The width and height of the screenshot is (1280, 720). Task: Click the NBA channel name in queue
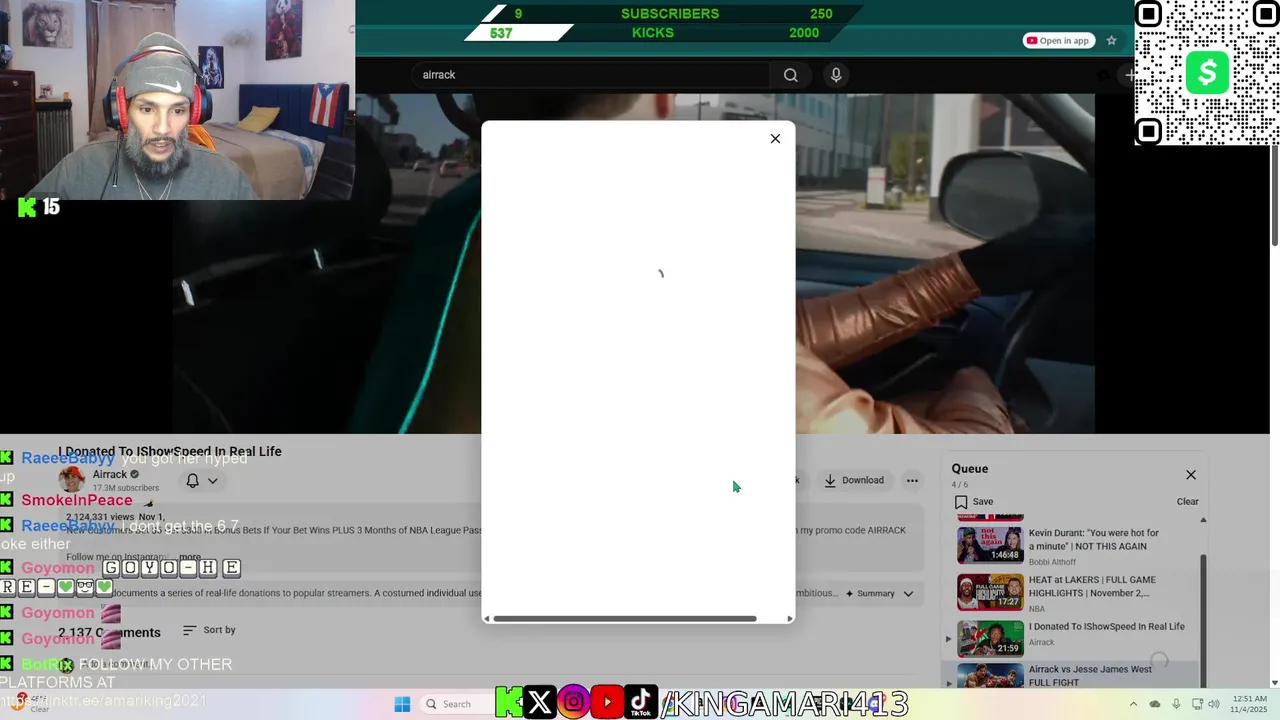click(x=1038, y=609)
